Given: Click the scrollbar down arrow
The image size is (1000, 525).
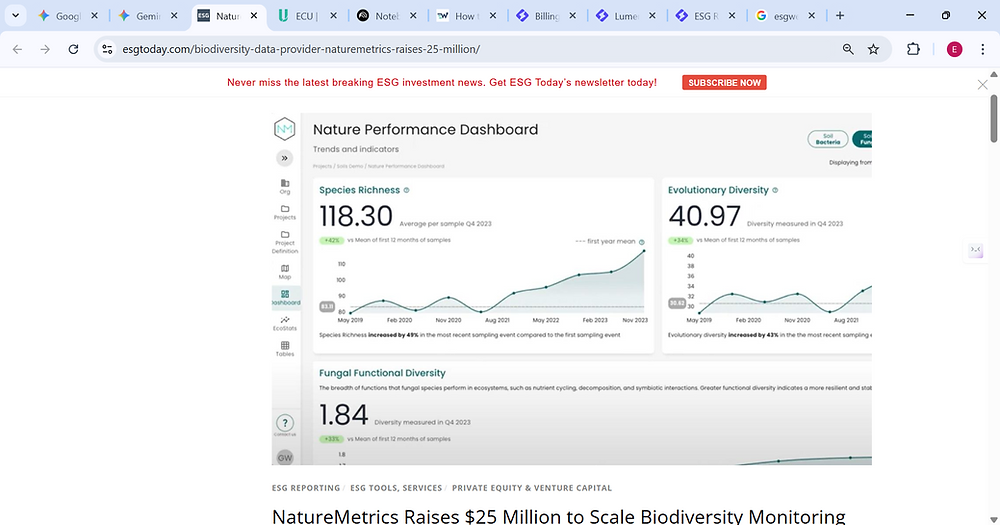Looking at the screenshot, I should [994, 519].
